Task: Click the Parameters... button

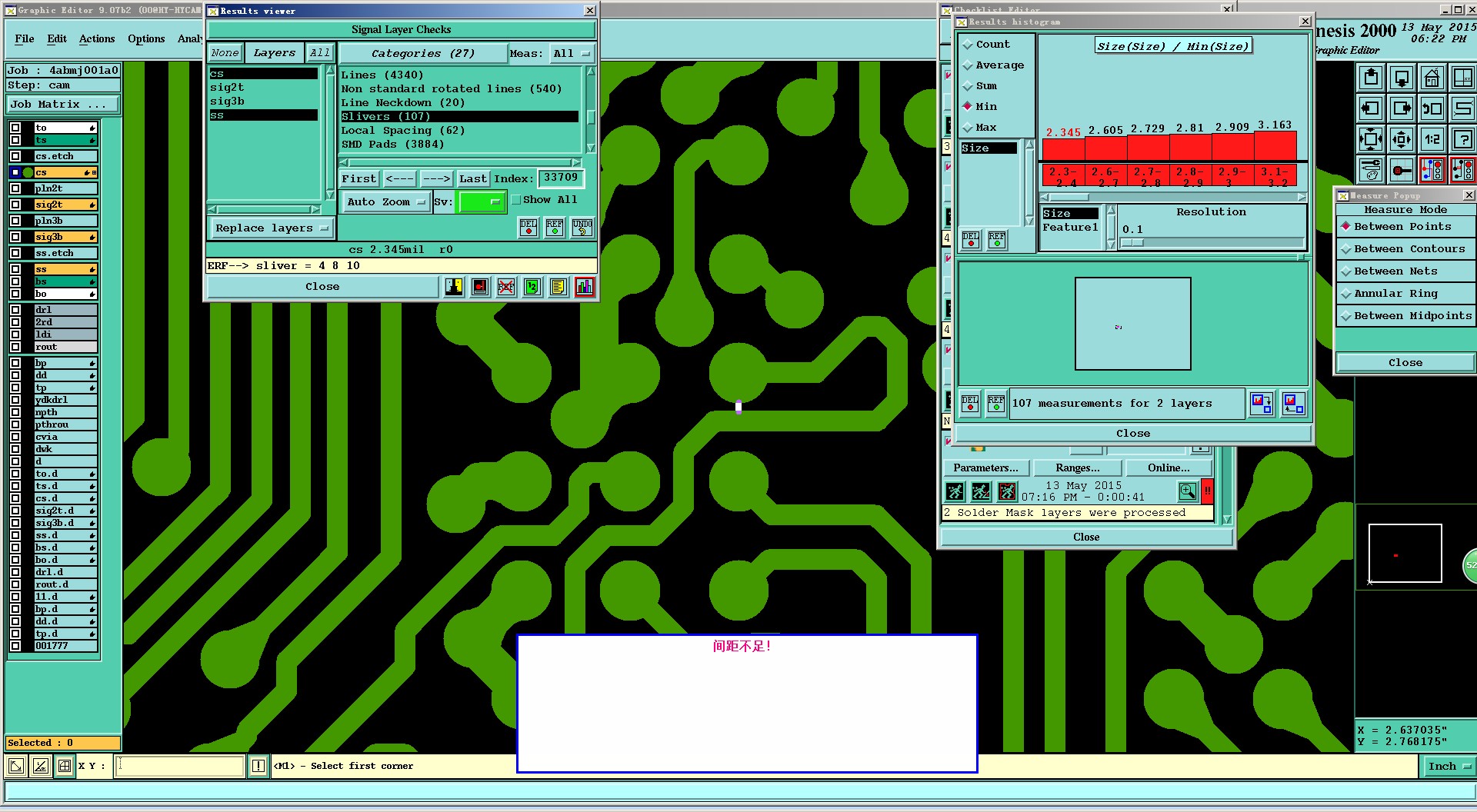Action: [x=985, y=468]
